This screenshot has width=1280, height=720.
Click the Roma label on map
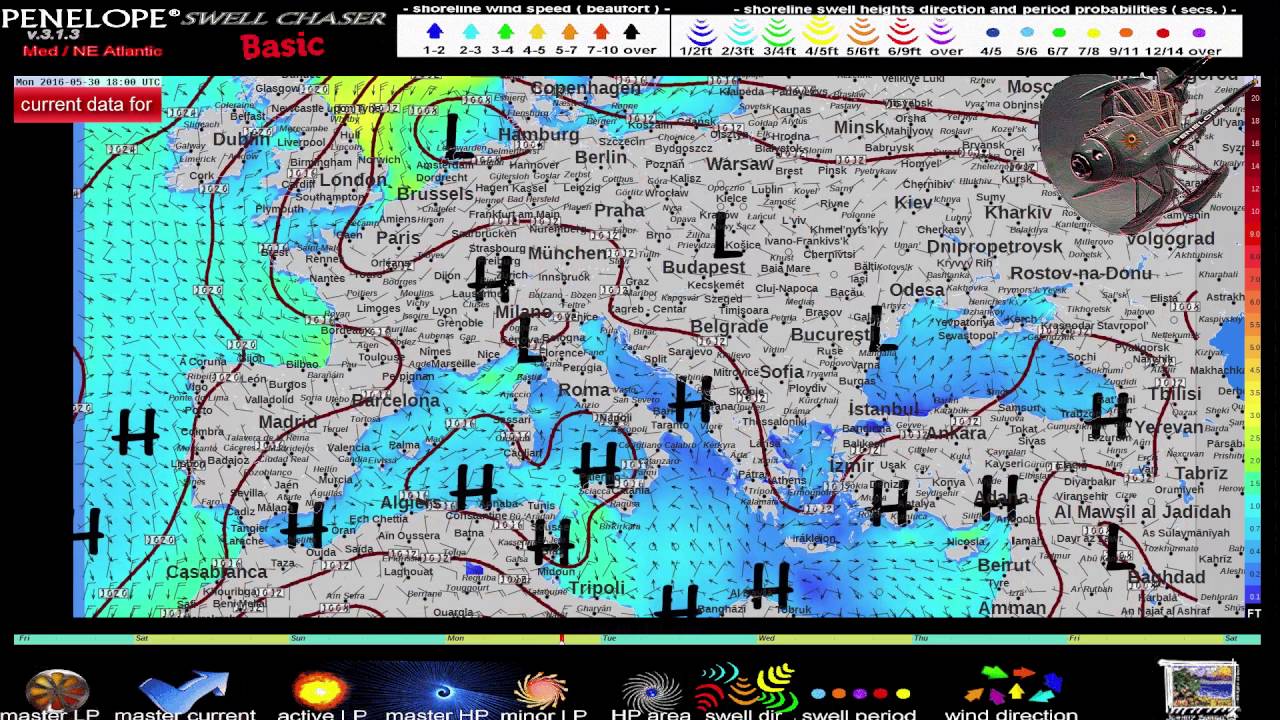click(x=584, y=390)
